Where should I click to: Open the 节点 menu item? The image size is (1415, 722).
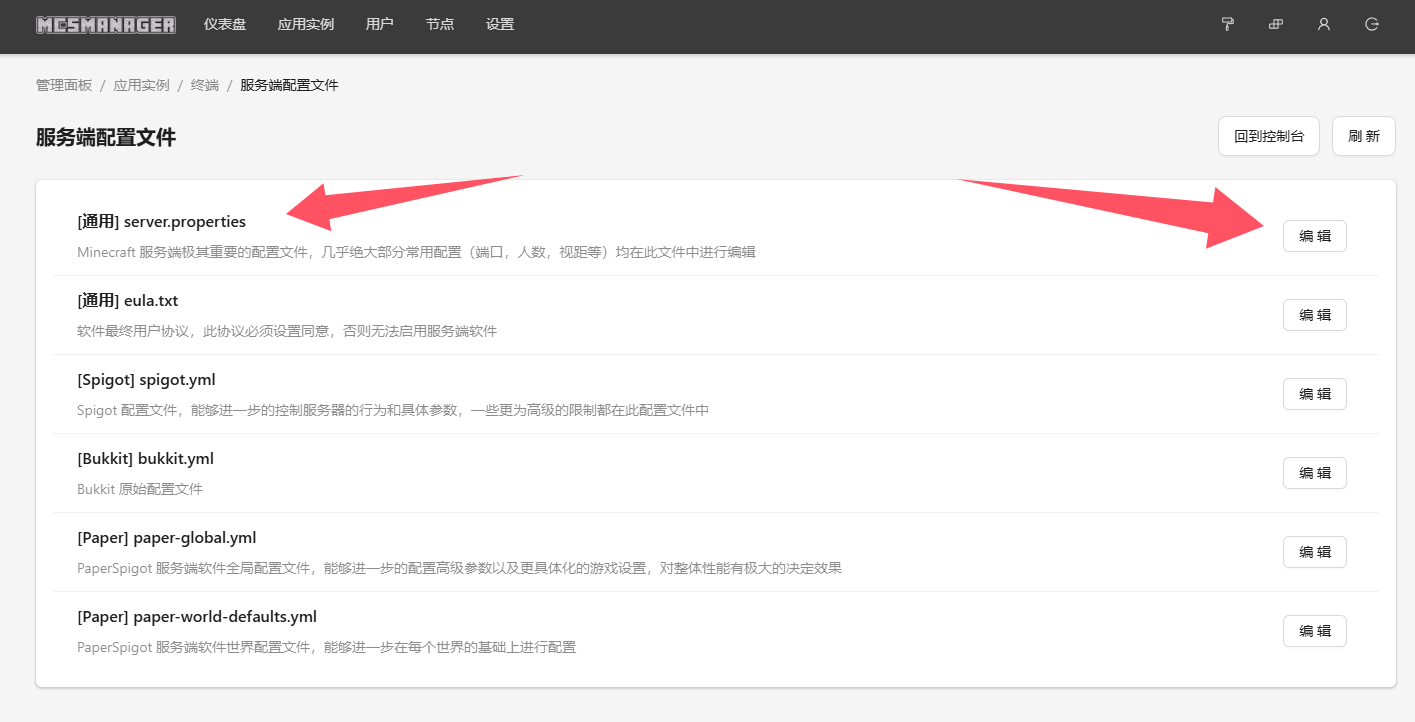[x=439, y=24]
